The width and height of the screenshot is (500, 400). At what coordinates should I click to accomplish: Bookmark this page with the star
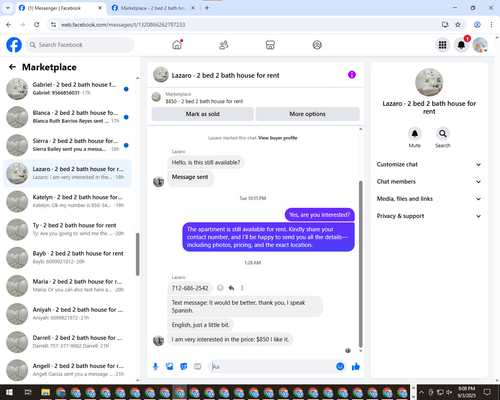coord(458,25)
